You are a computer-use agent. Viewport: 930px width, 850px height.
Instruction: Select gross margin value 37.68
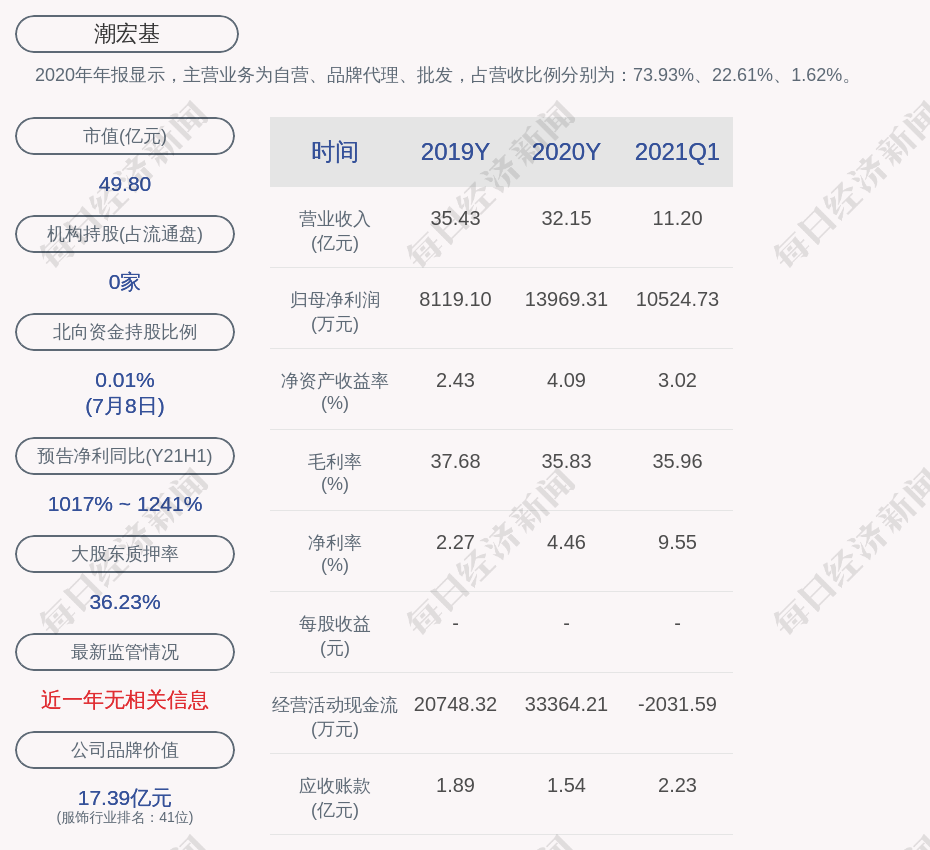[x=455, y=461]
